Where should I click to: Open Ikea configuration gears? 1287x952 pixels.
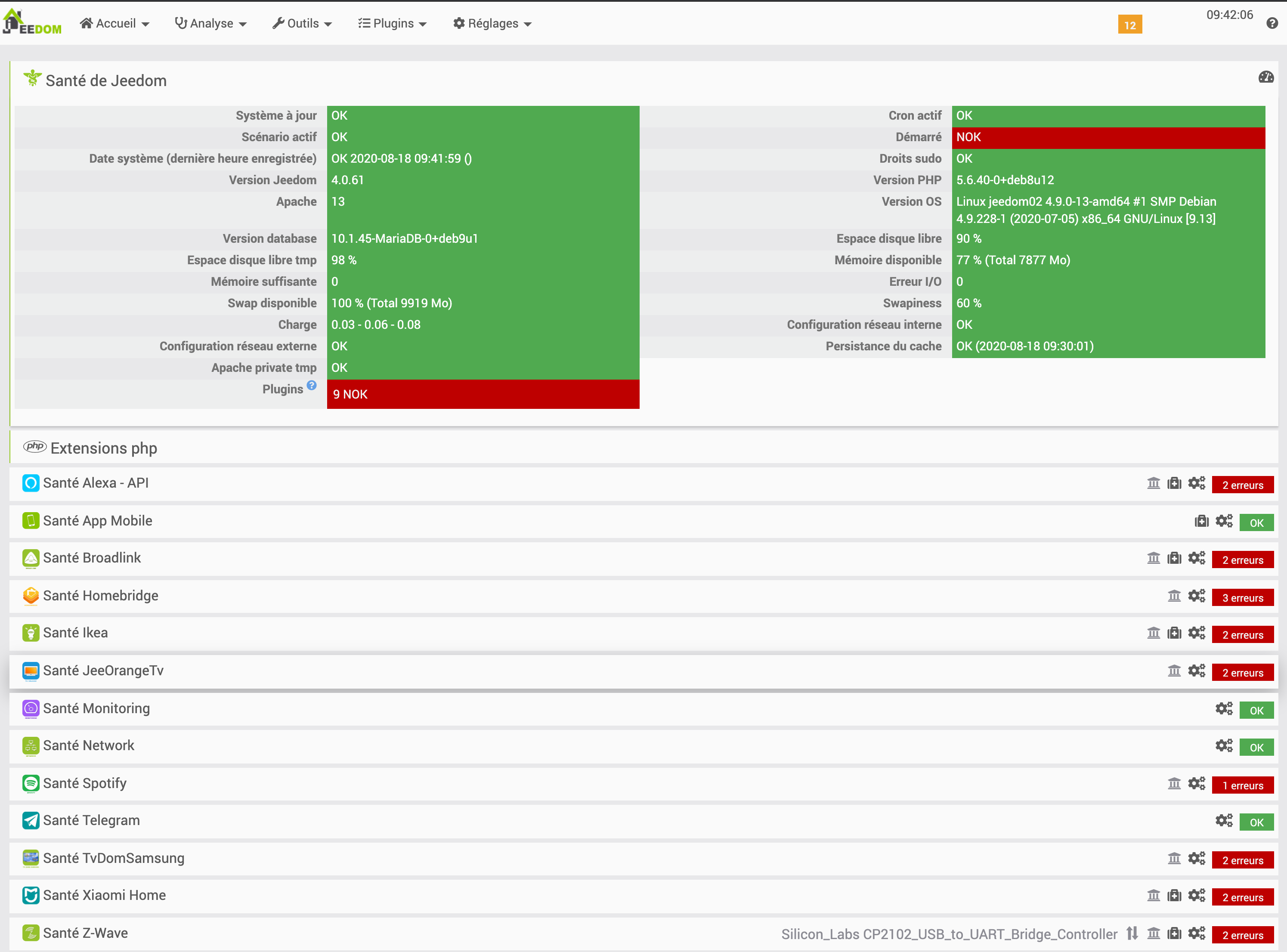1197,634
